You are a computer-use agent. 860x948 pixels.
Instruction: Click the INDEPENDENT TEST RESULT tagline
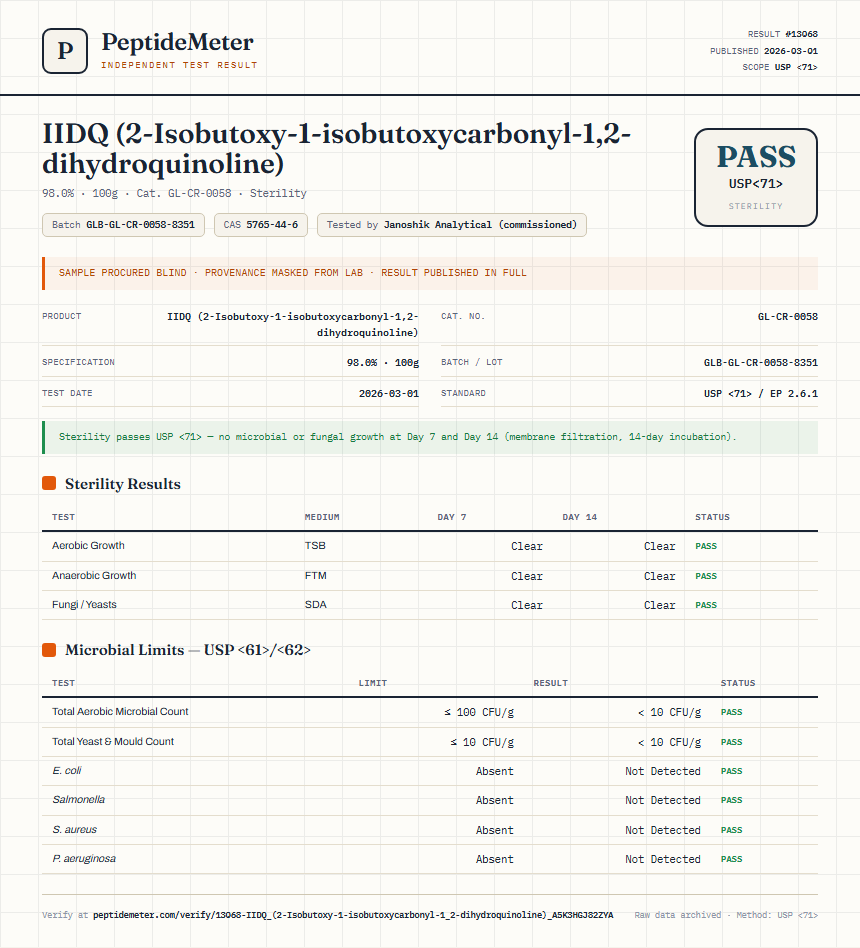pos(179,65)
